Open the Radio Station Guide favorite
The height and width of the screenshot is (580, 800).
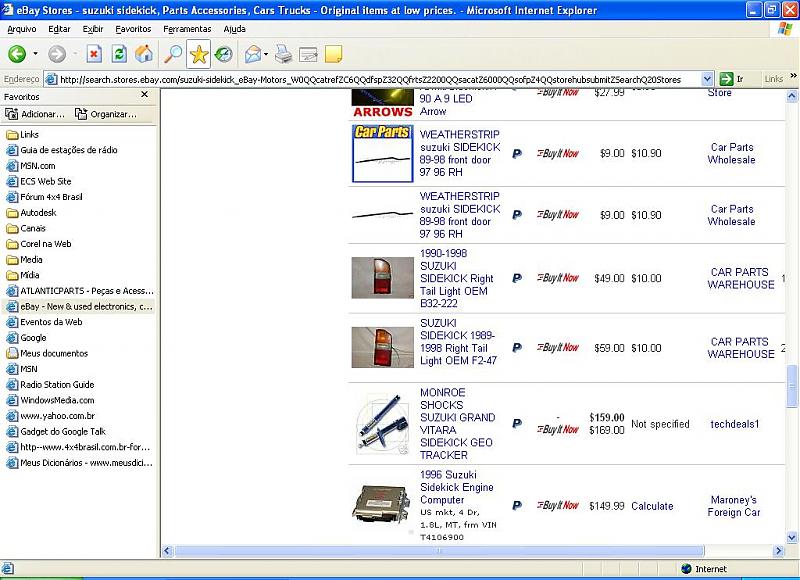point(50,385)
